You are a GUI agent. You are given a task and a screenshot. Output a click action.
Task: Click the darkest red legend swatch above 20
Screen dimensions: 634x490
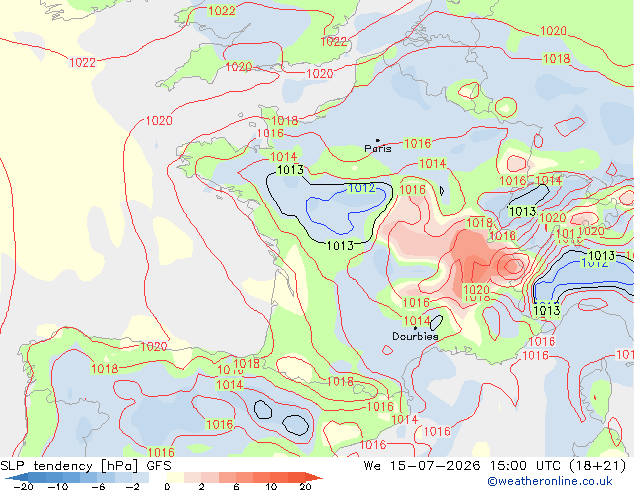(x=314, y=478)
